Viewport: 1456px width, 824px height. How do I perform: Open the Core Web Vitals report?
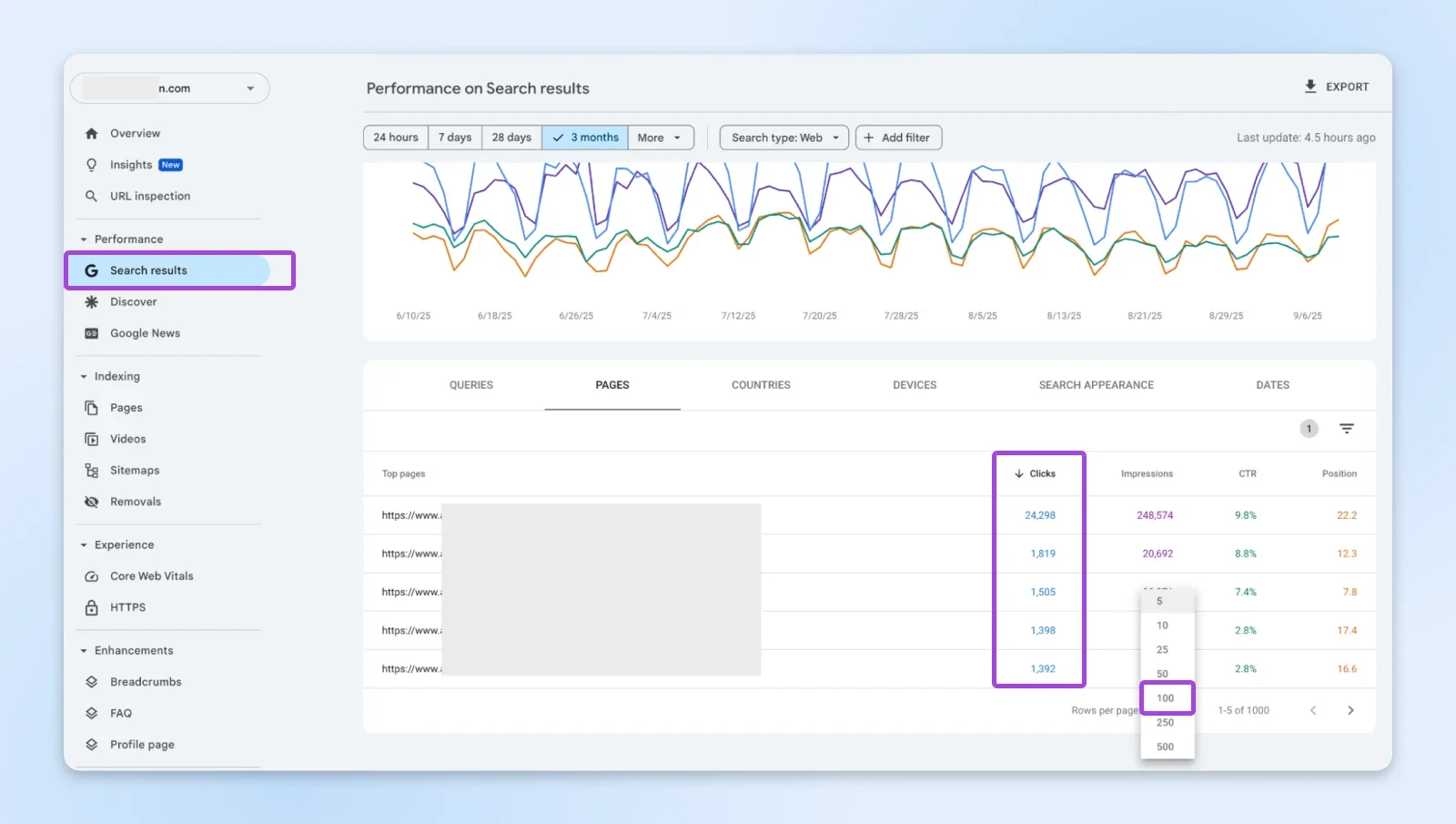(x=151, y=575)
